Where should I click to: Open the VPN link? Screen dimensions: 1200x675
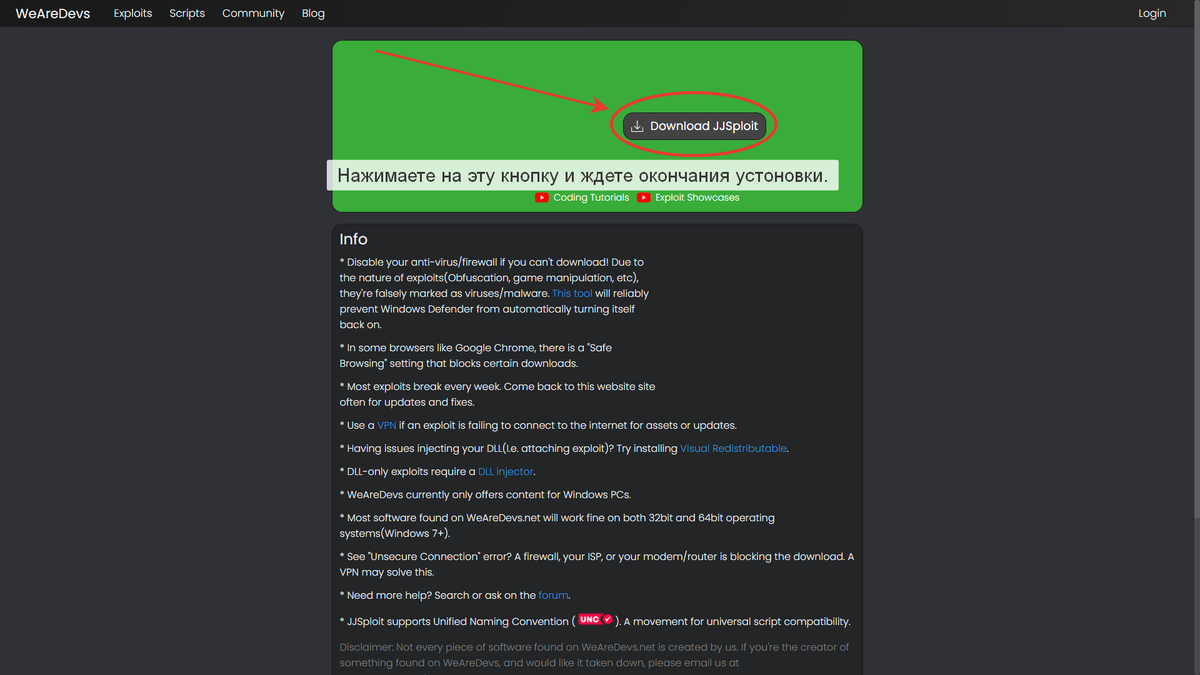click(387, 425)
